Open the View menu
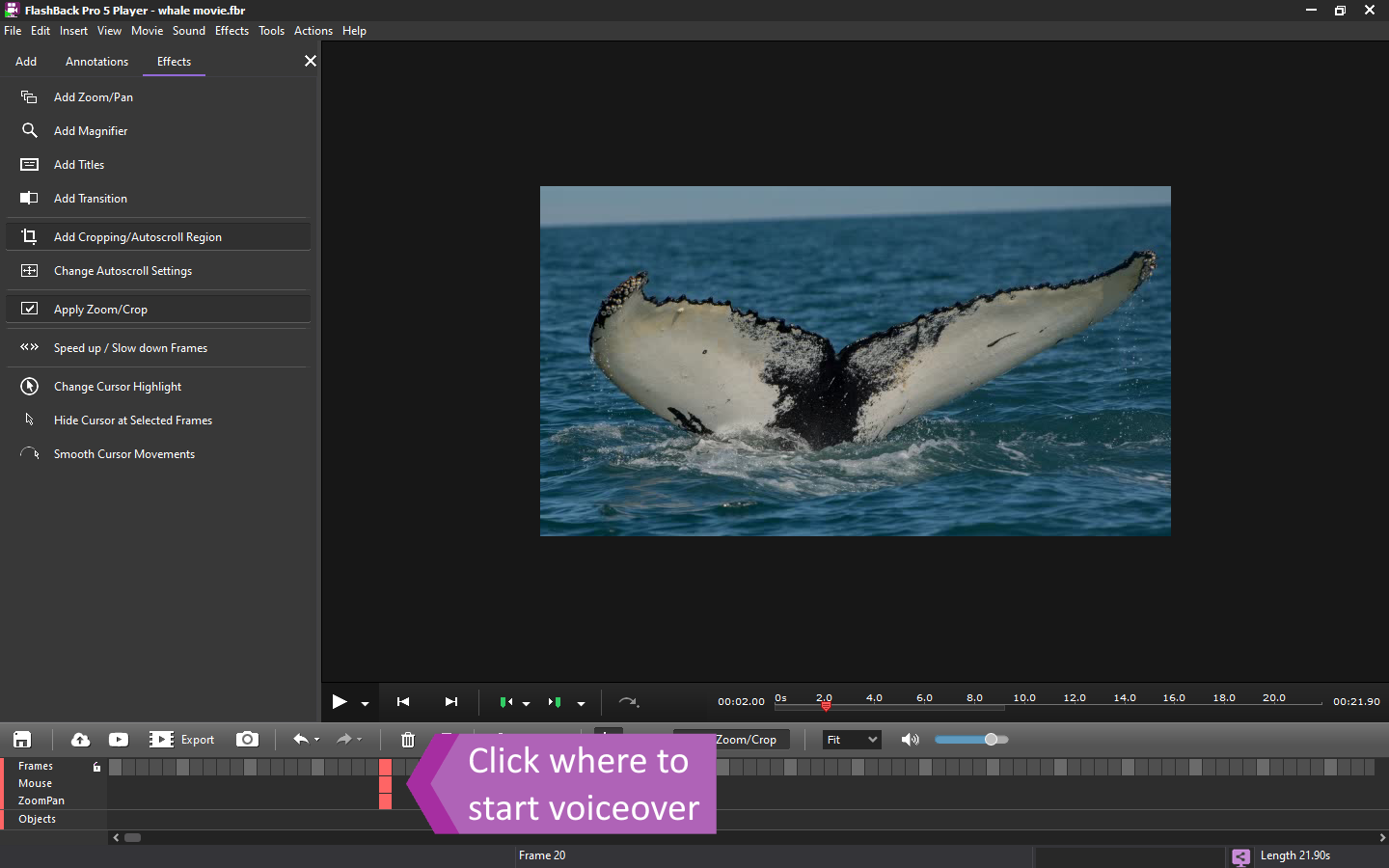The image size is (1389, 868). tap(109, 31)
